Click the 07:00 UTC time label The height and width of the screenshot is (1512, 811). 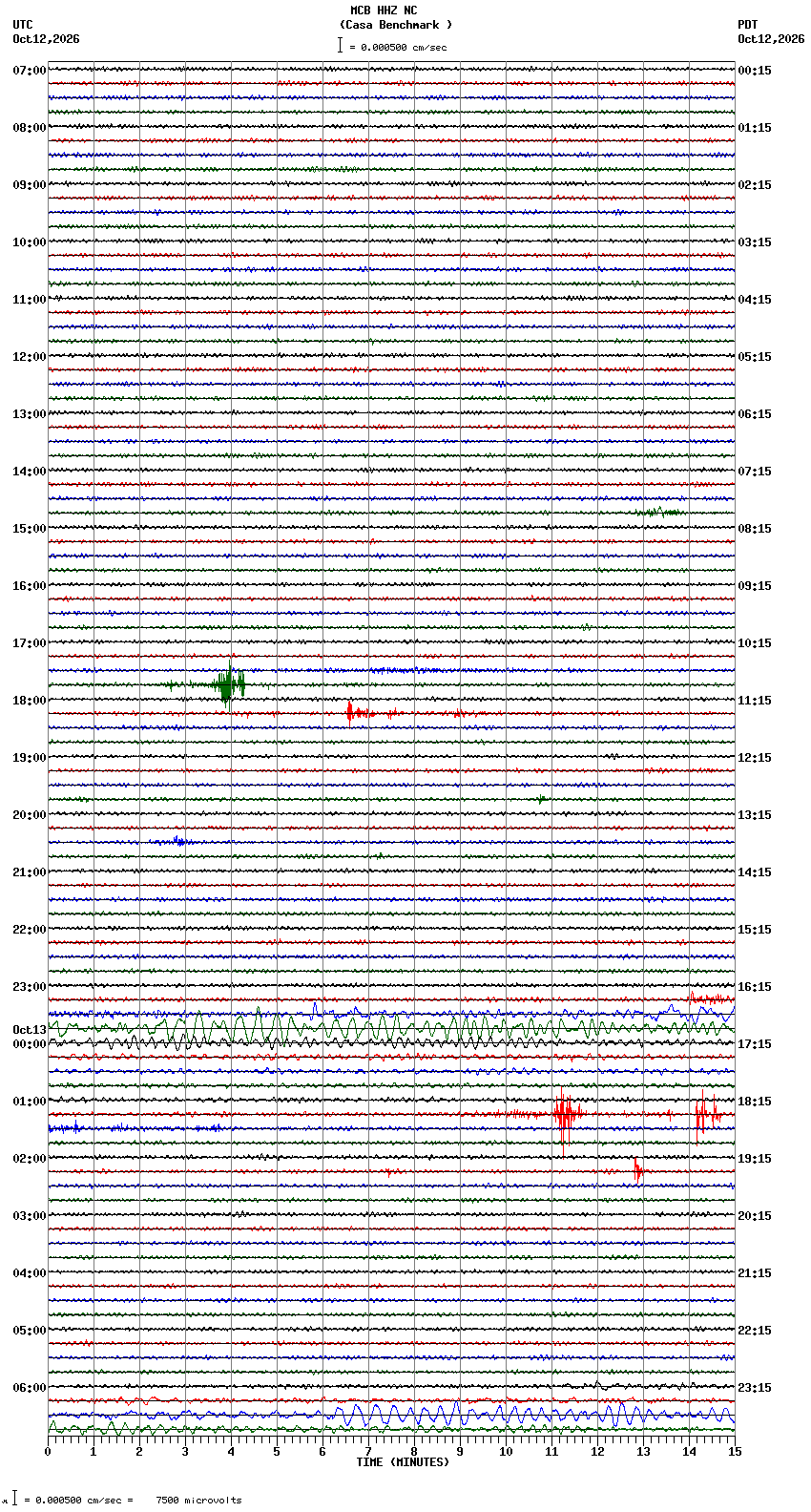tap(30, 71)
